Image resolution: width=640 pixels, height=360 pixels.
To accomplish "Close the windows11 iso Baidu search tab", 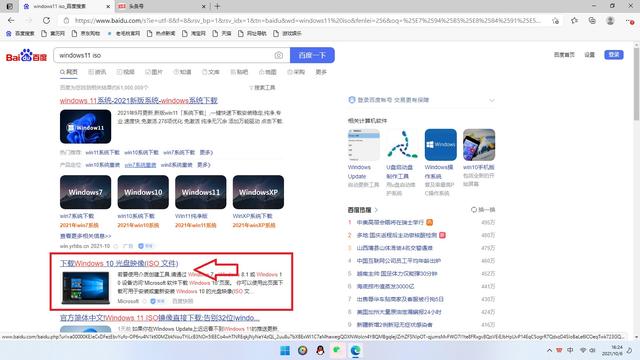I will click(x=108, y=7).
